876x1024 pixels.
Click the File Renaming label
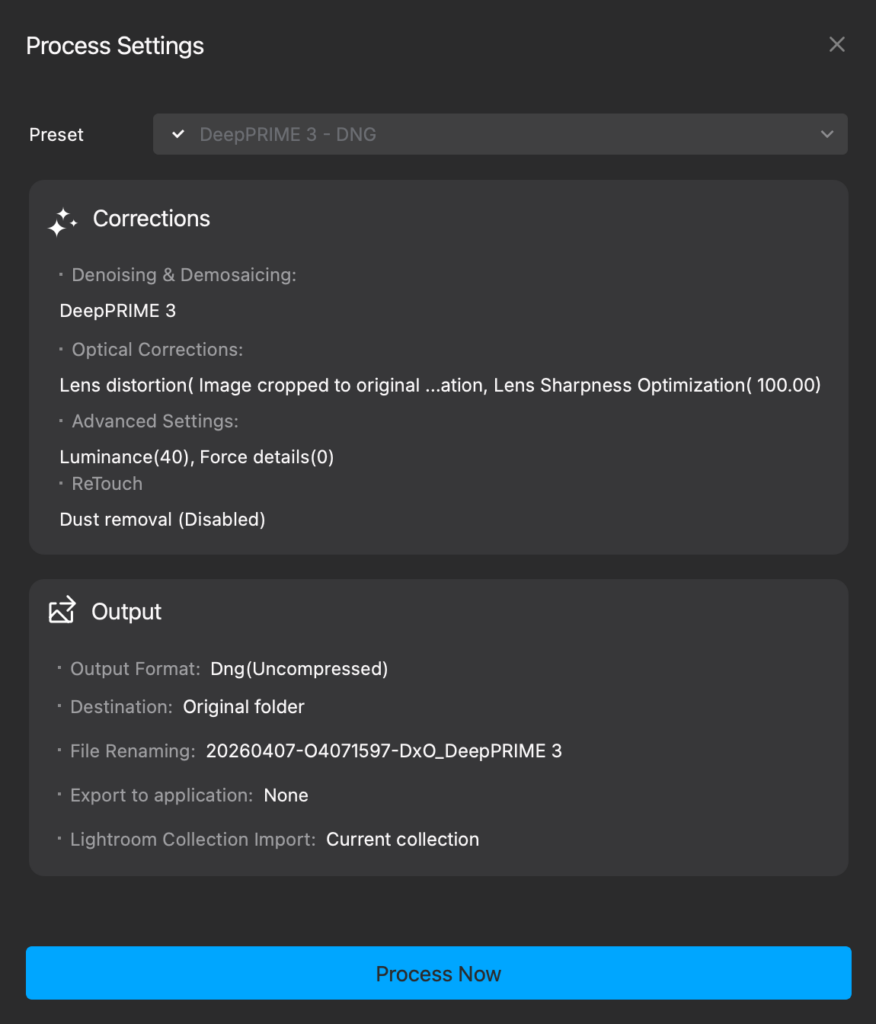[133, 751]
